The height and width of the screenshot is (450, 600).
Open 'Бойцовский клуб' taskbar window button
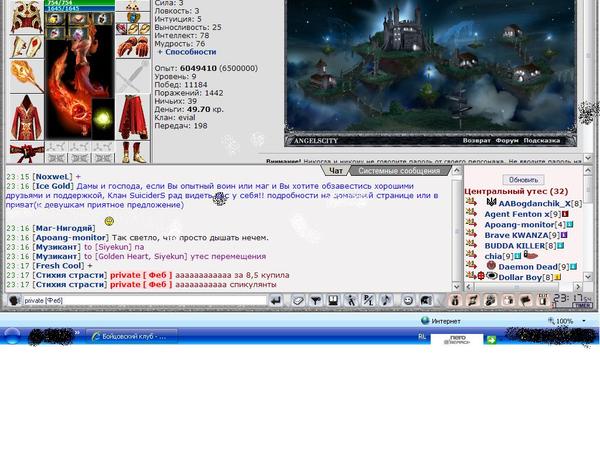coord(132,336)
